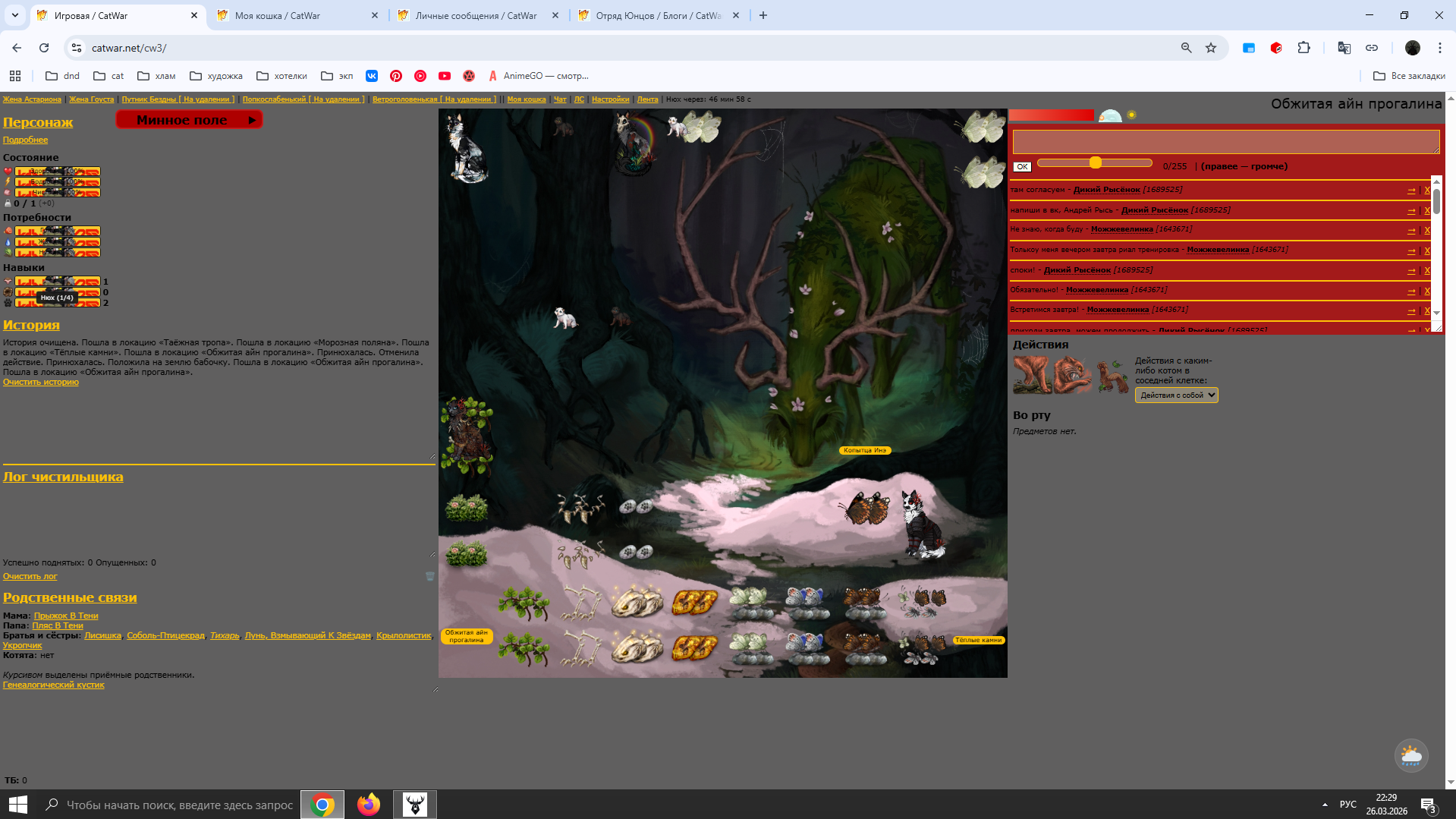Click the 'Очистить историю' link
Image resolution: width=1456 pixels, height=819 pixels.
pos(41,383)
